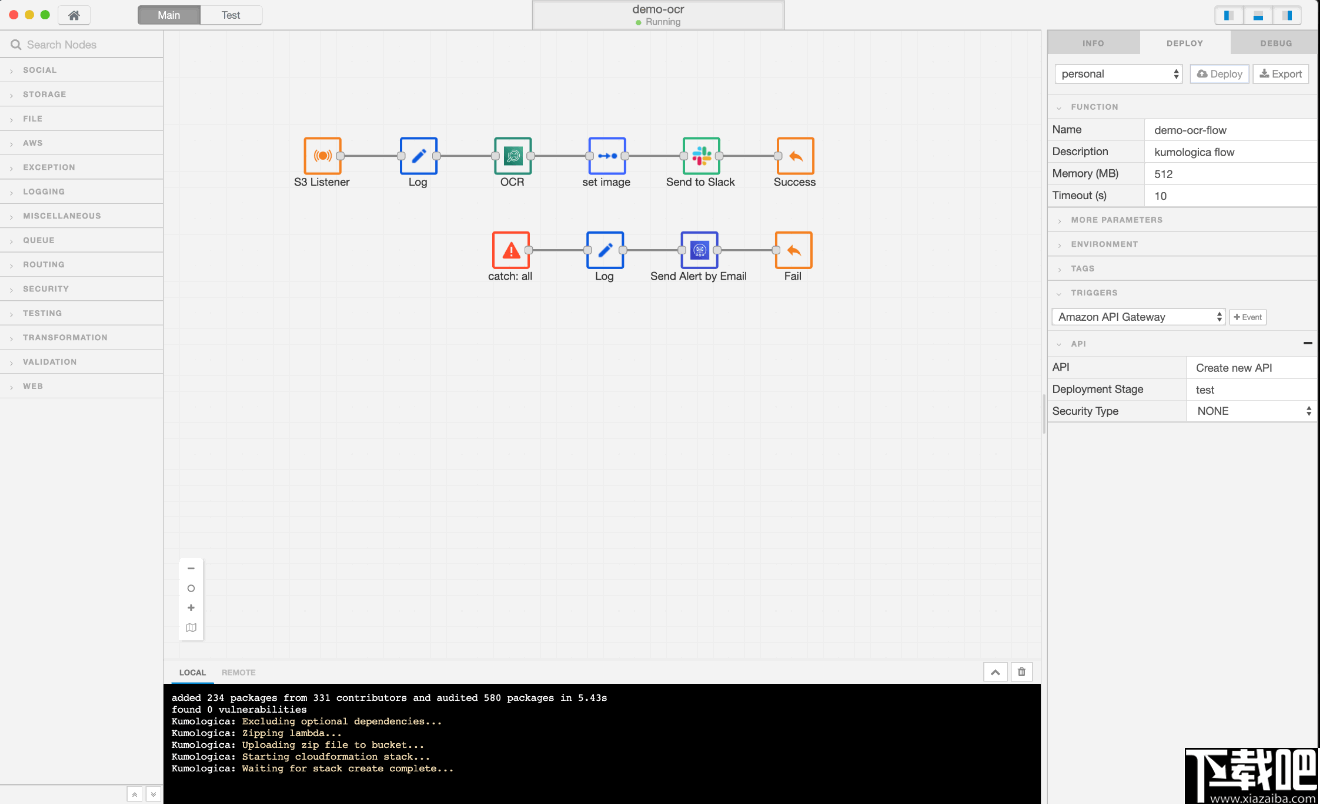
Task: Click the Deploy button
Action: tap(1219, 74)
